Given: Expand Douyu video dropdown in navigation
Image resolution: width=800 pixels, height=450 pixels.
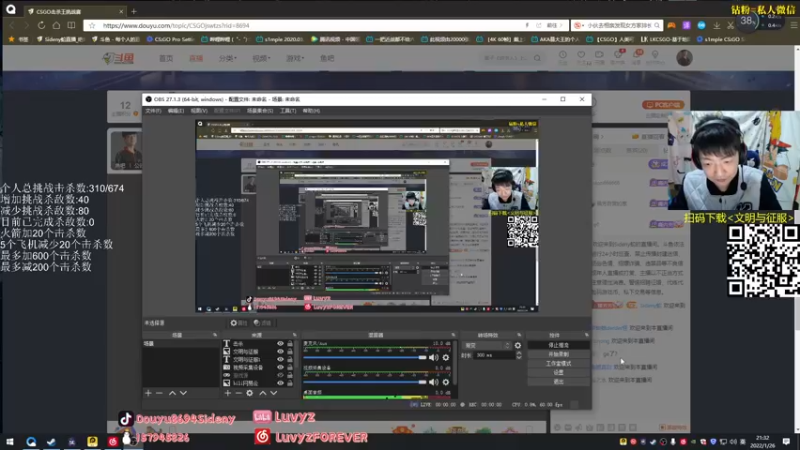Looking at the screenshot, I should point(261,58).
